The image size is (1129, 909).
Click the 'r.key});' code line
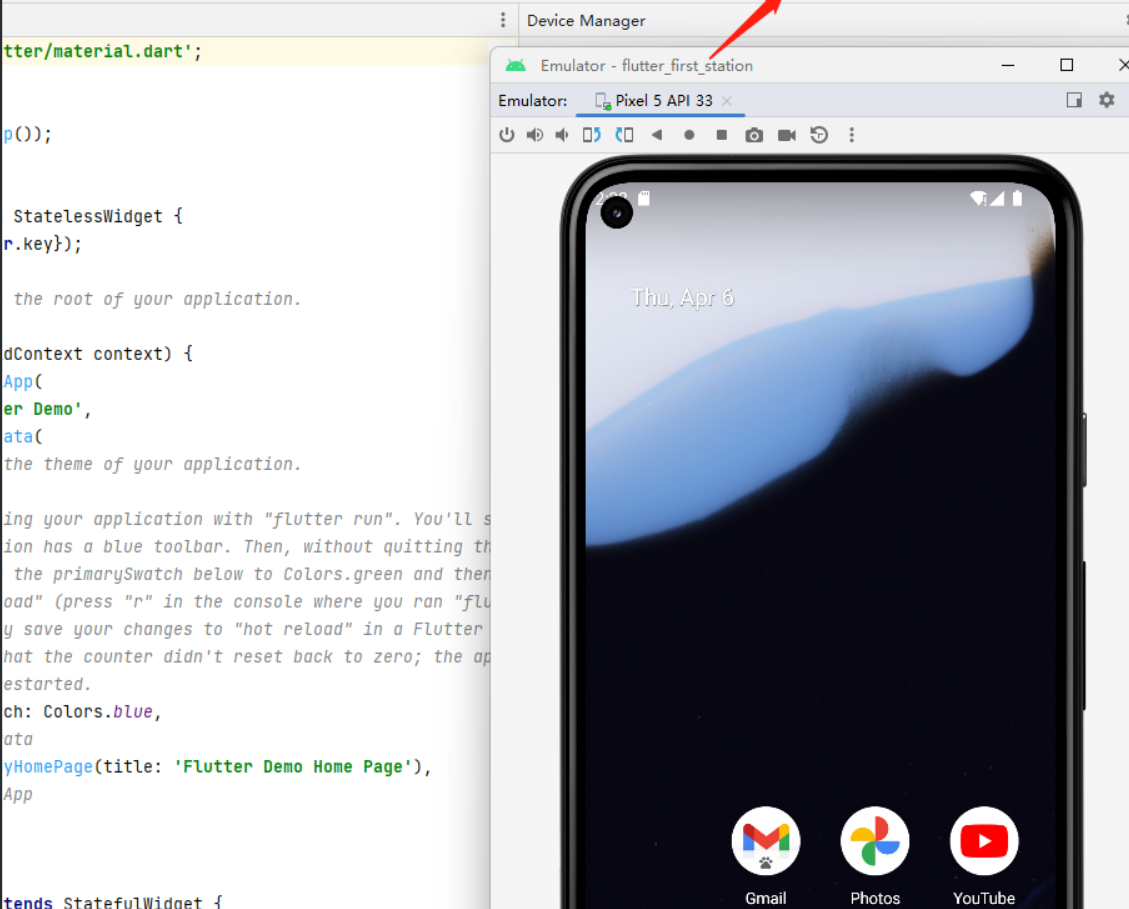[x=42, y=244]
